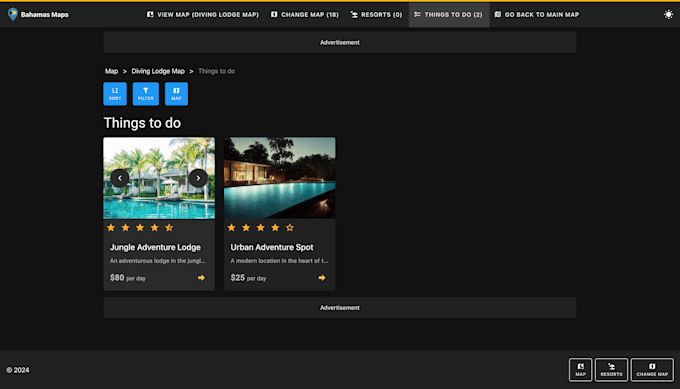This screenshot has height=389, width=680.
Task: Show previous photo of Jungle Adventure Lodge
Action: tap(120, 178)
